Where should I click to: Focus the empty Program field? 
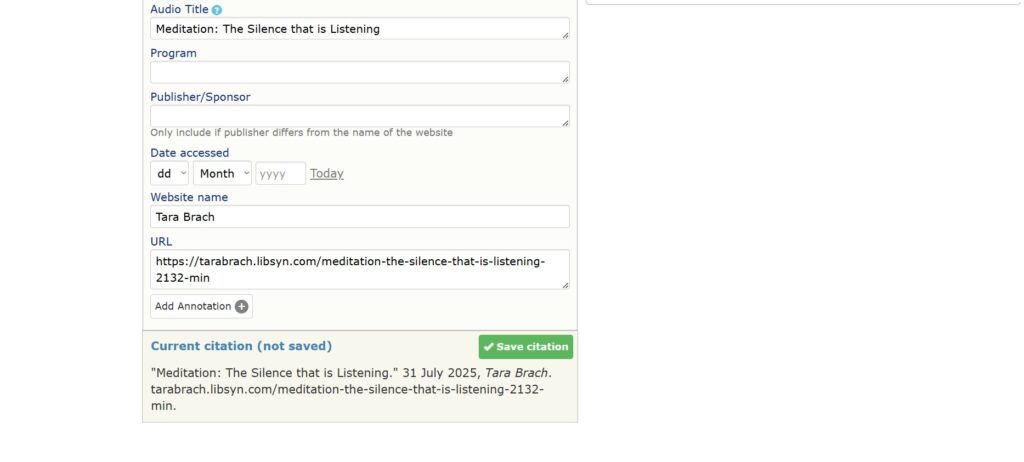click(360, 73)
